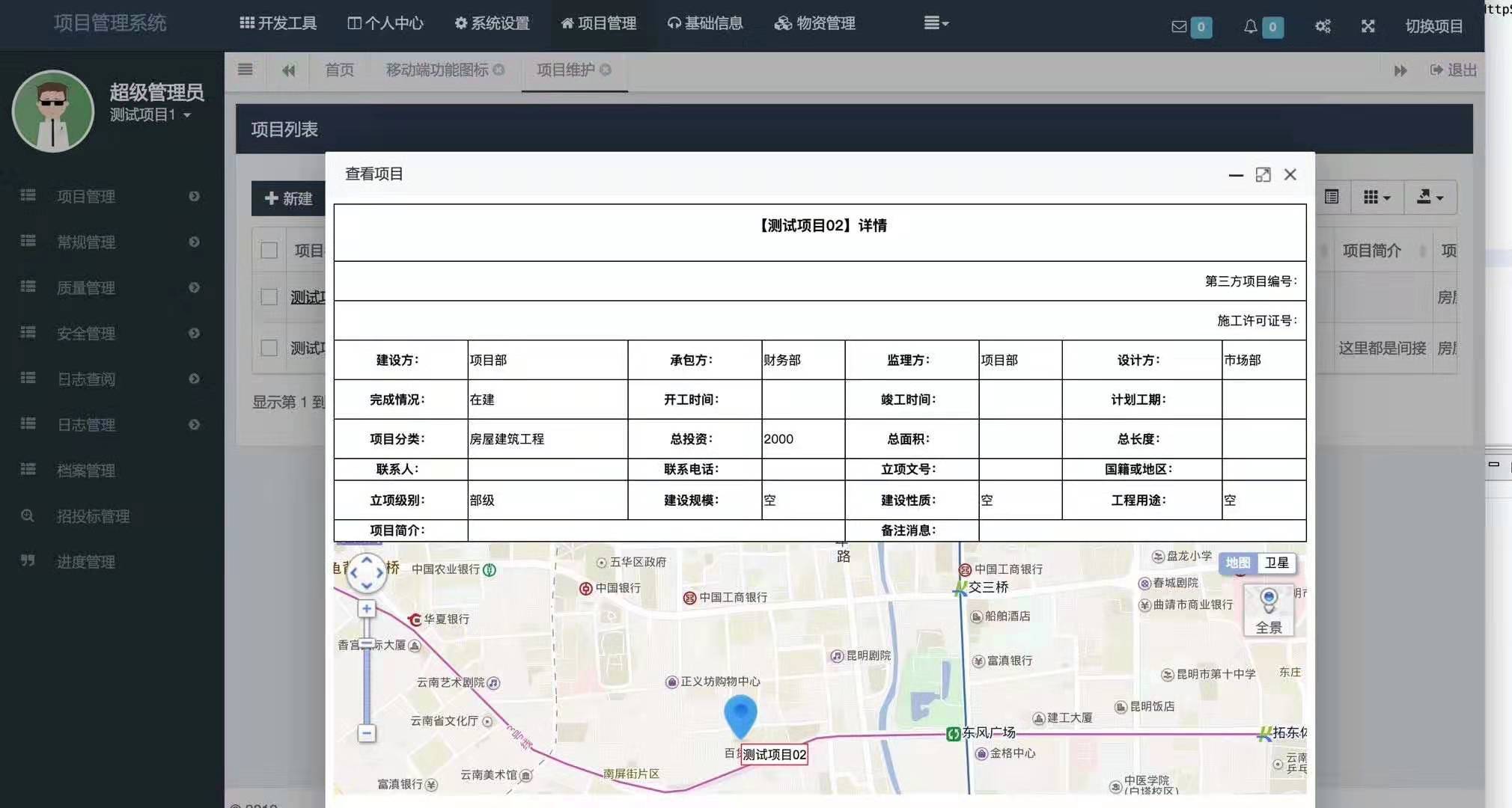Viewport: 1512px width, 808px height.
Task: Switch map to 地图 mode
Action: click(x=1237, y=563)
